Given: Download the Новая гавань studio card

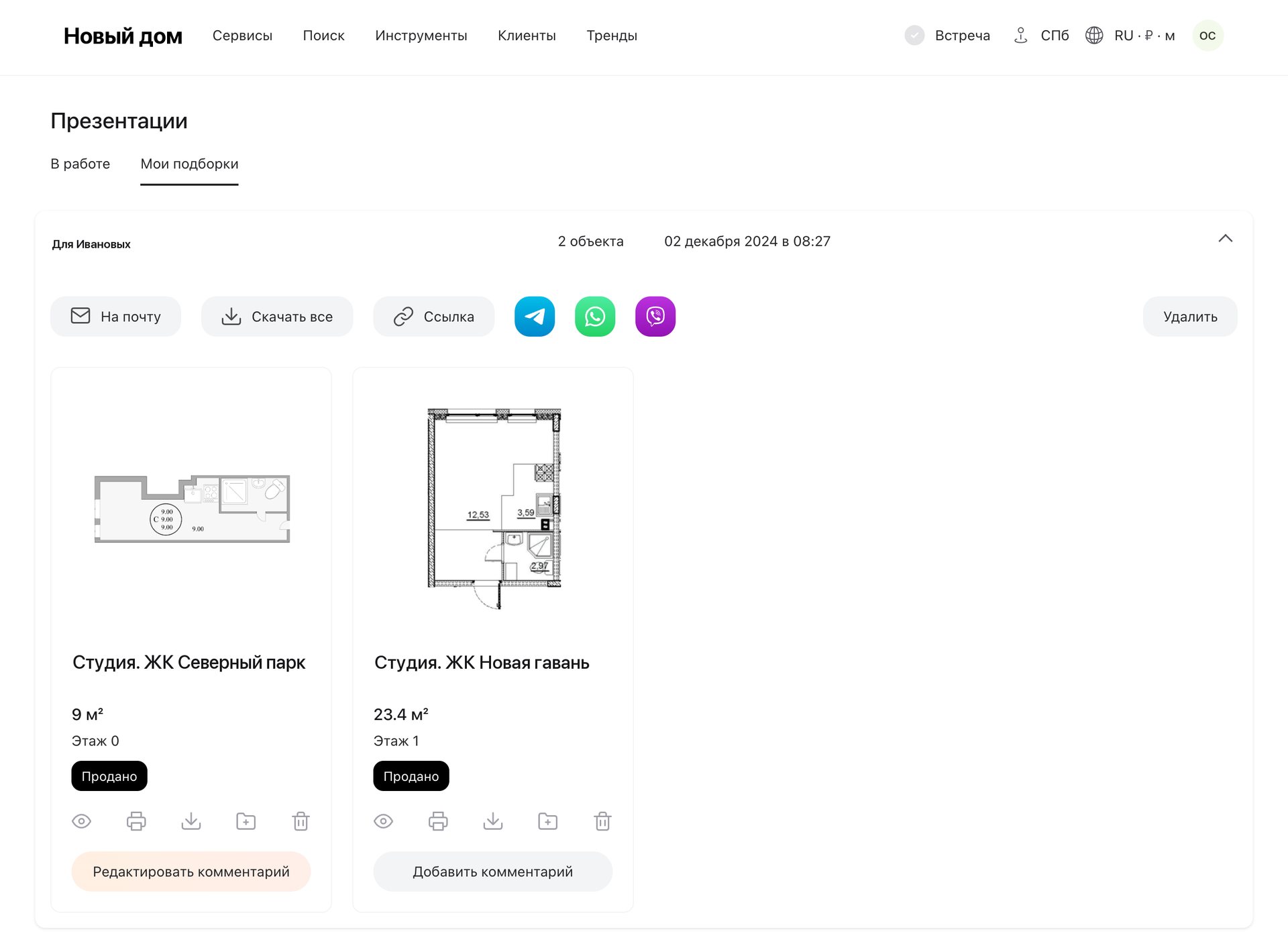Looking at the screenshot, I should point(493,821).
